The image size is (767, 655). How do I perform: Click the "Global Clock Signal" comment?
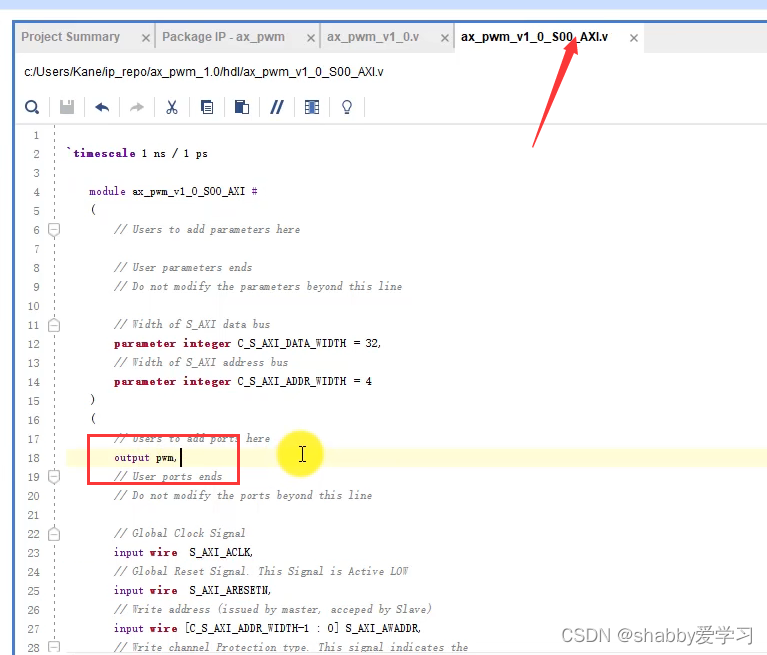(x=180, y=533)
